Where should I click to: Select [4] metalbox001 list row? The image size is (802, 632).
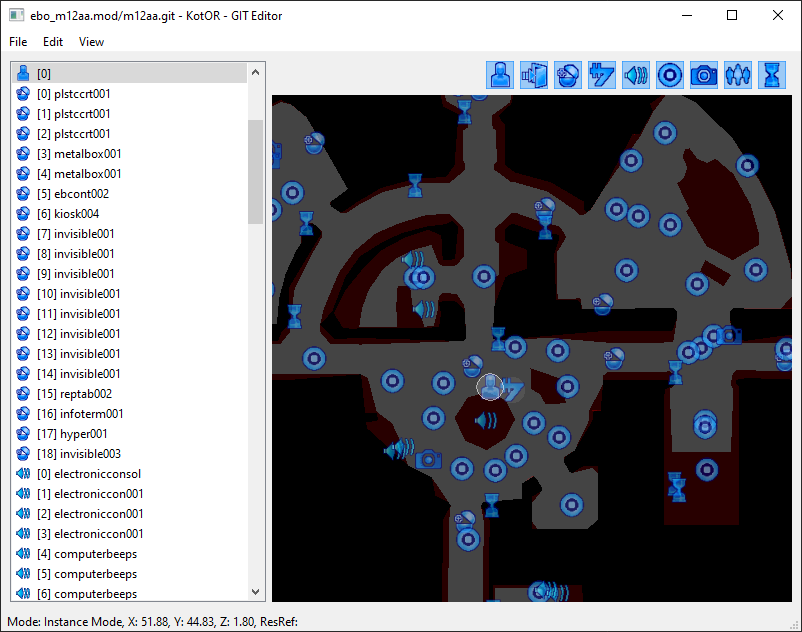[x=129, y=174]
